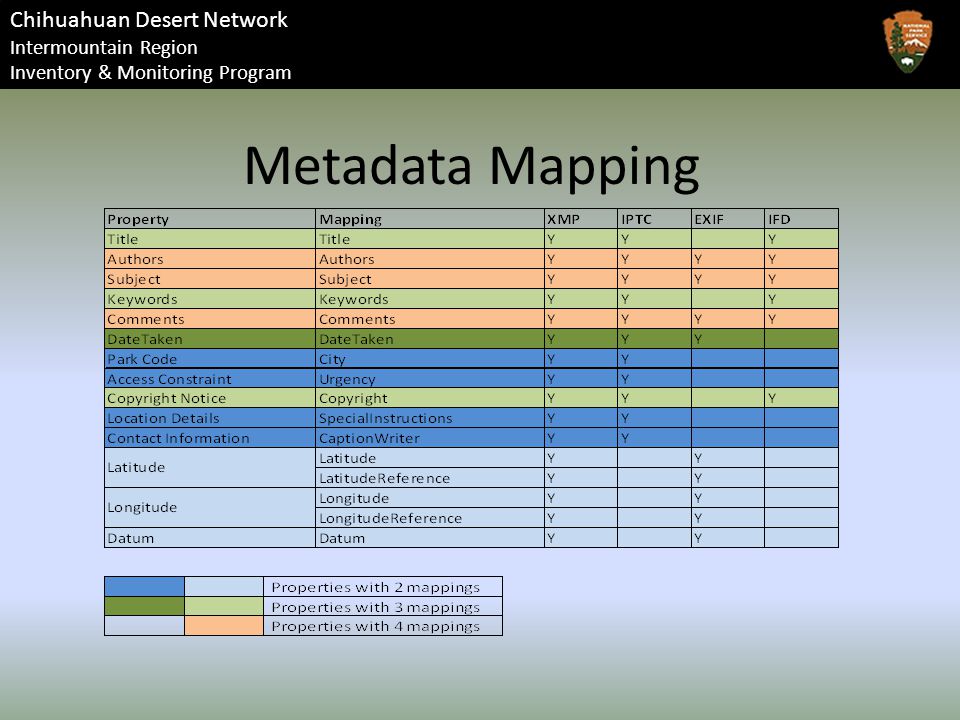Click the National Park Service arrowhead logo
This screenshot has width=960, height=720.
tap(908, 42)
